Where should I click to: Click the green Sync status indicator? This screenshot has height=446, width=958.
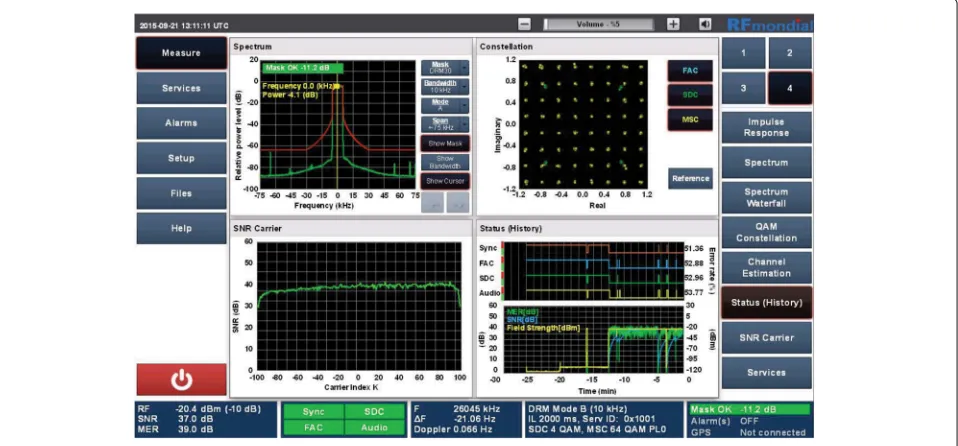pos(313,412)
